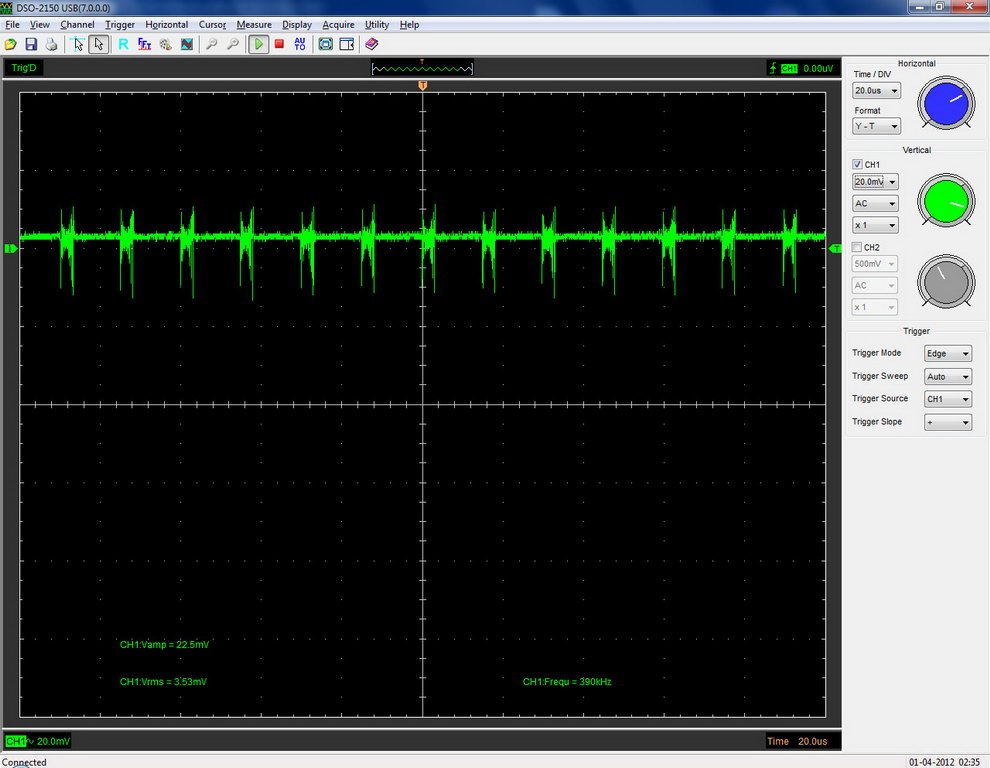Select the waveform image capture icon
This screenshot has width=990, height=768.
[187, 44]
